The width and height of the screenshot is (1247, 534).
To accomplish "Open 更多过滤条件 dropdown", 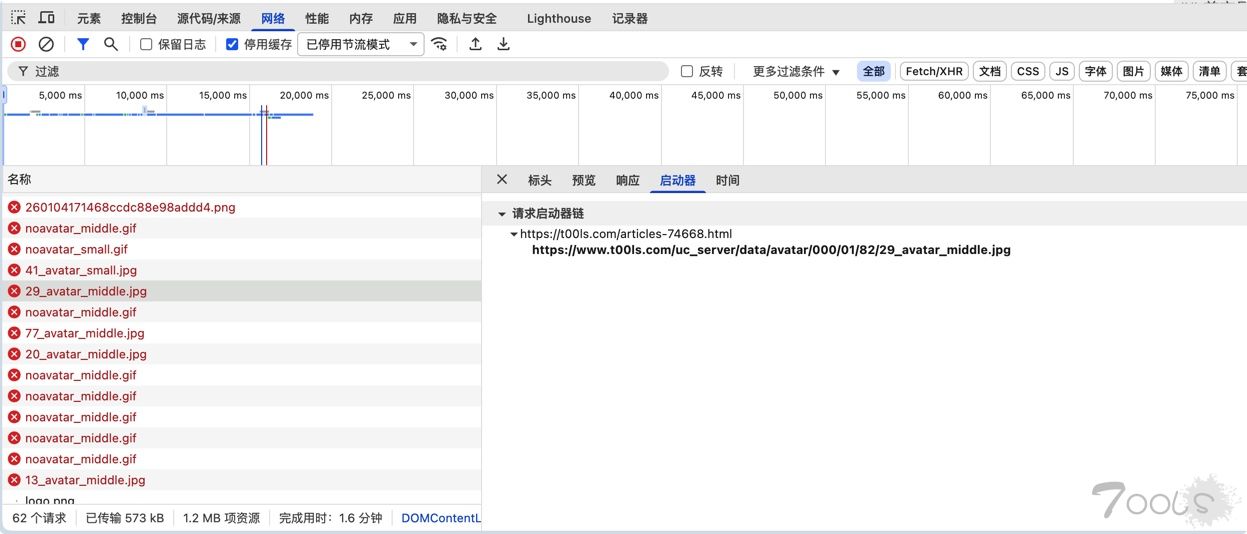I will tap(796, 71).
